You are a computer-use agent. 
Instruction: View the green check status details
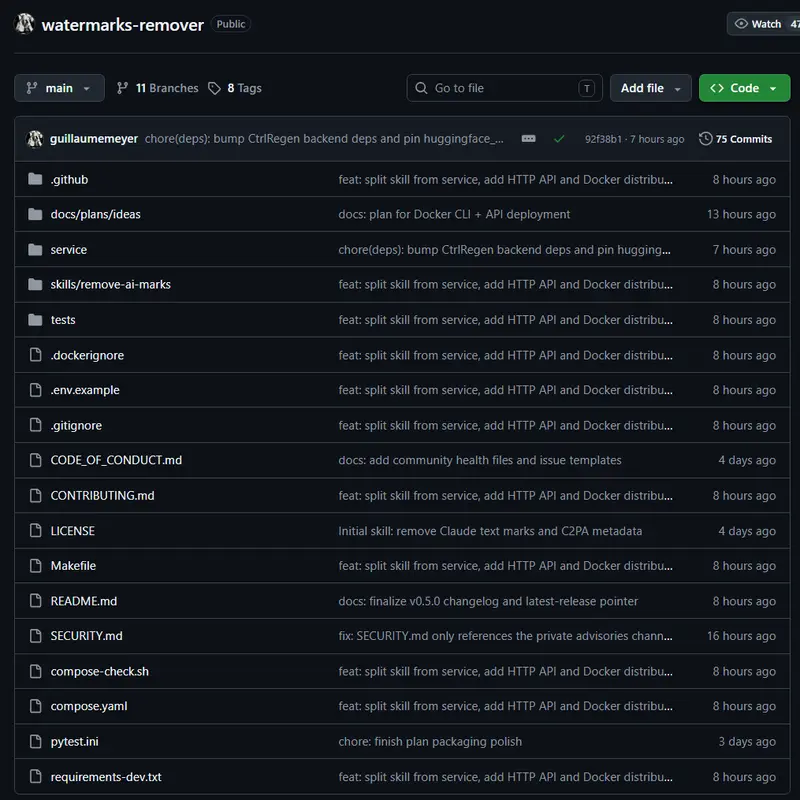coord(559,139)
